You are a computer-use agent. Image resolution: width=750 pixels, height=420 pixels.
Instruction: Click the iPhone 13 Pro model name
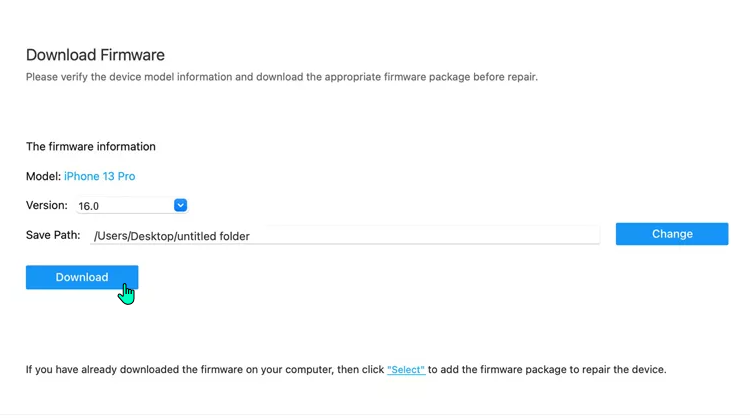click(99, 176)
